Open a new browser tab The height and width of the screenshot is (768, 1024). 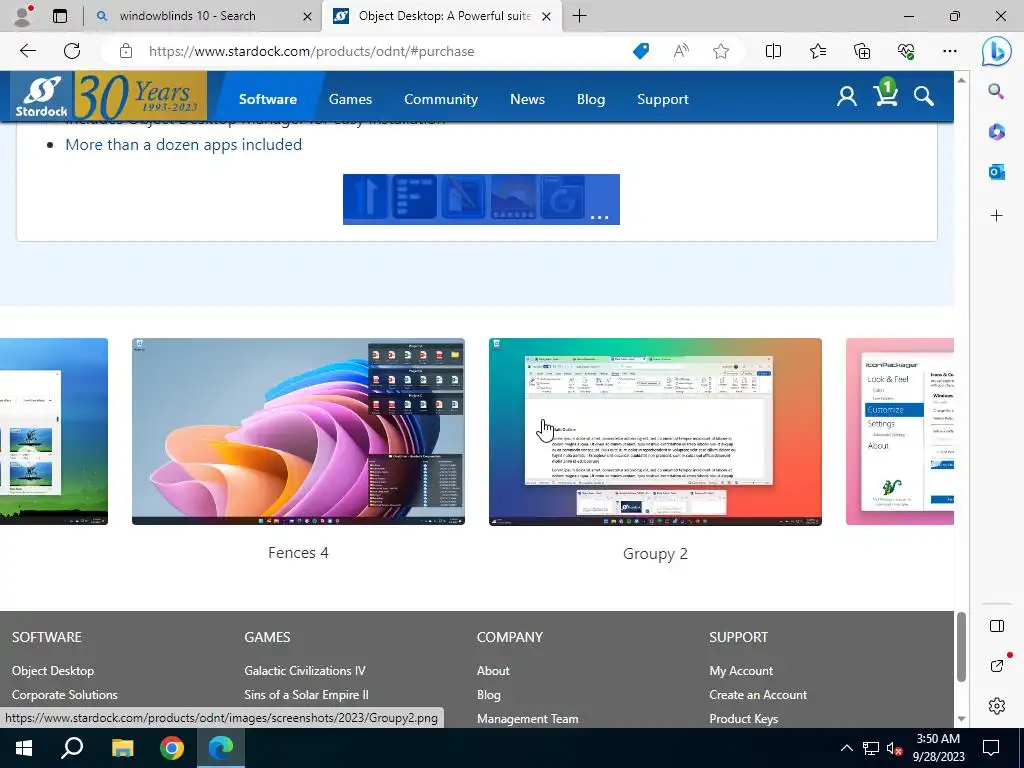coord(579,16)
